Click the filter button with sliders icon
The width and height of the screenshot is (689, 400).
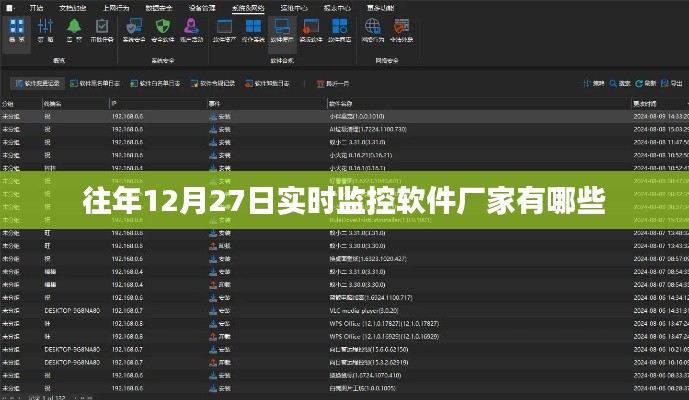click(594, 84)
